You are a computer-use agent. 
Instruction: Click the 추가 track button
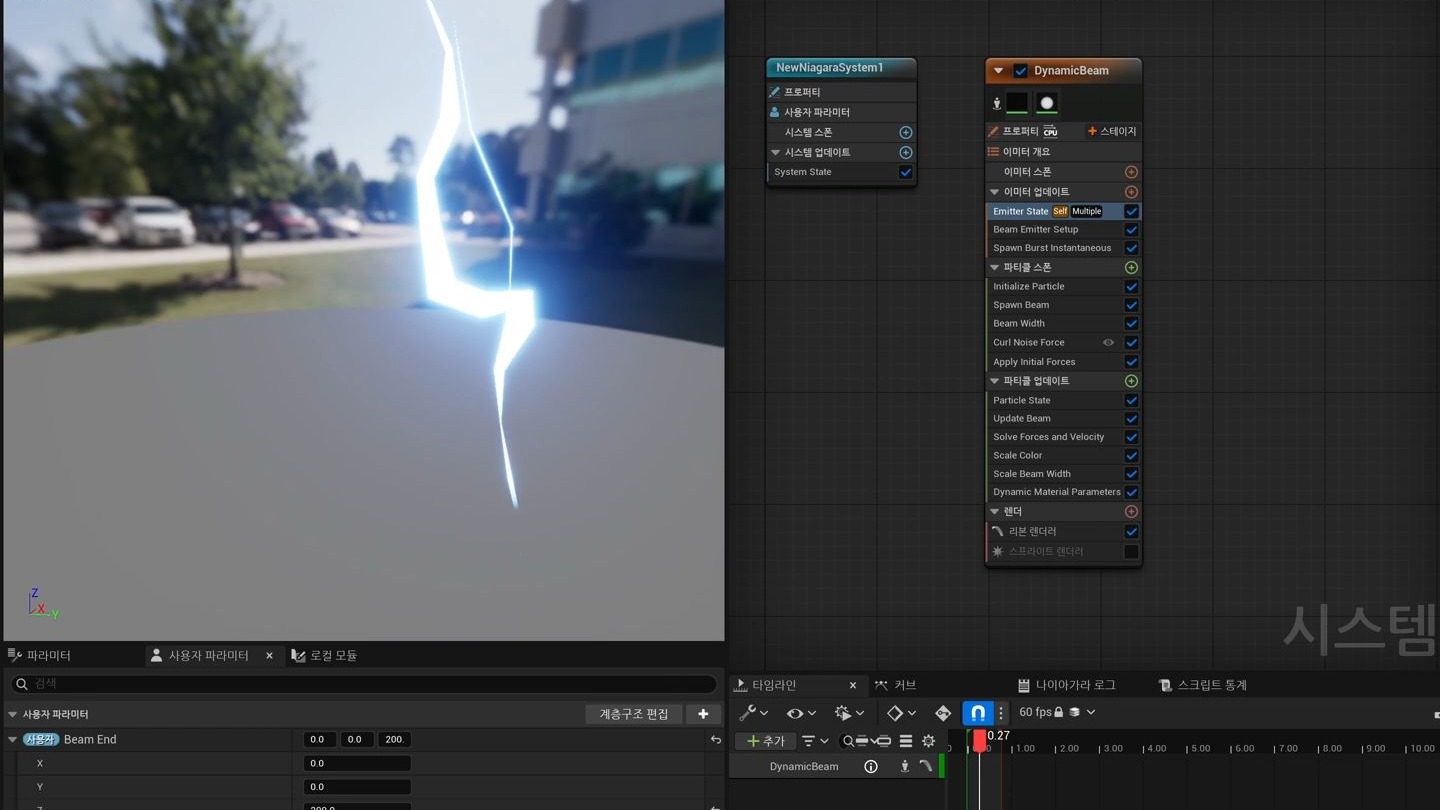pos(766,741)
